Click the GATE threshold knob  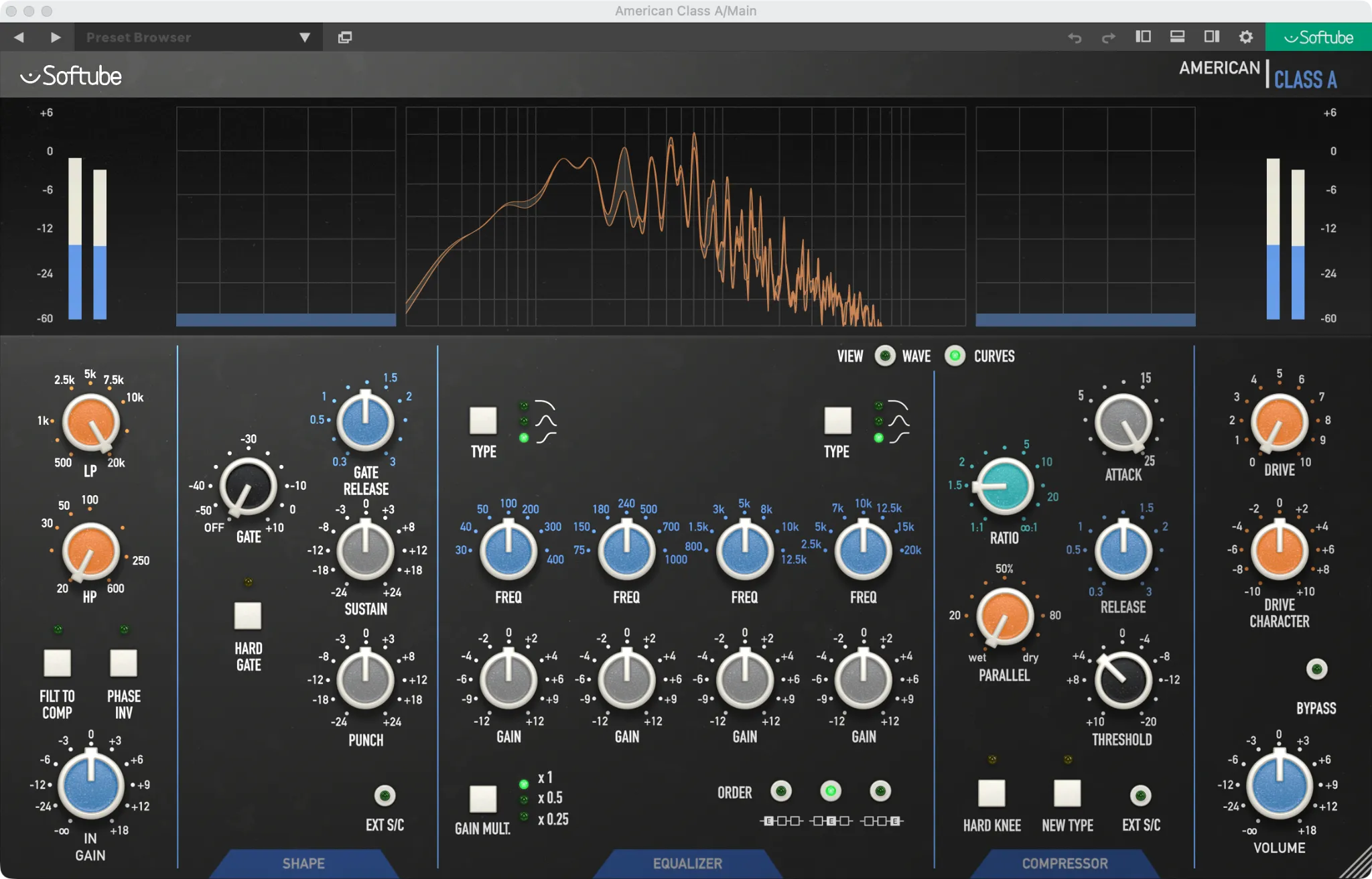(249, 487)
